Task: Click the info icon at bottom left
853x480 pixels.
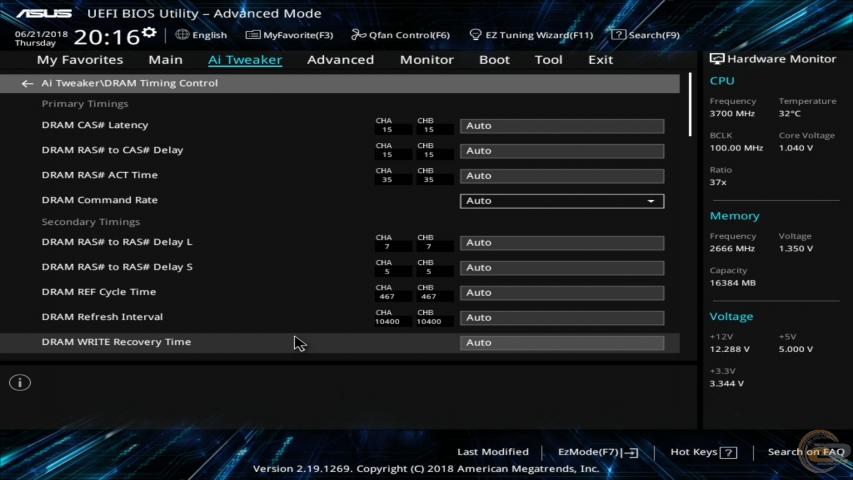Action: 20,383
